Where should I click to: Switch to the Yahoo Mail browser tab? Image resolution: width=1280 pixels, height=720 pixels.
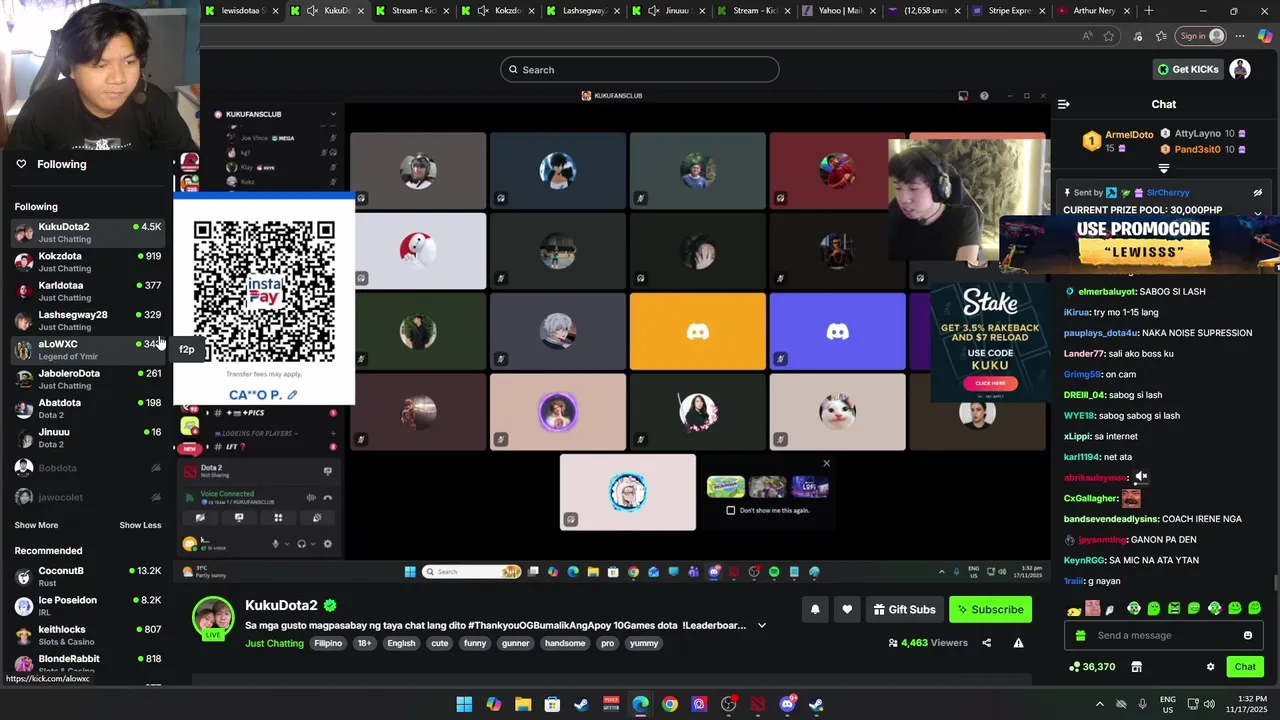tap(840, 10)
